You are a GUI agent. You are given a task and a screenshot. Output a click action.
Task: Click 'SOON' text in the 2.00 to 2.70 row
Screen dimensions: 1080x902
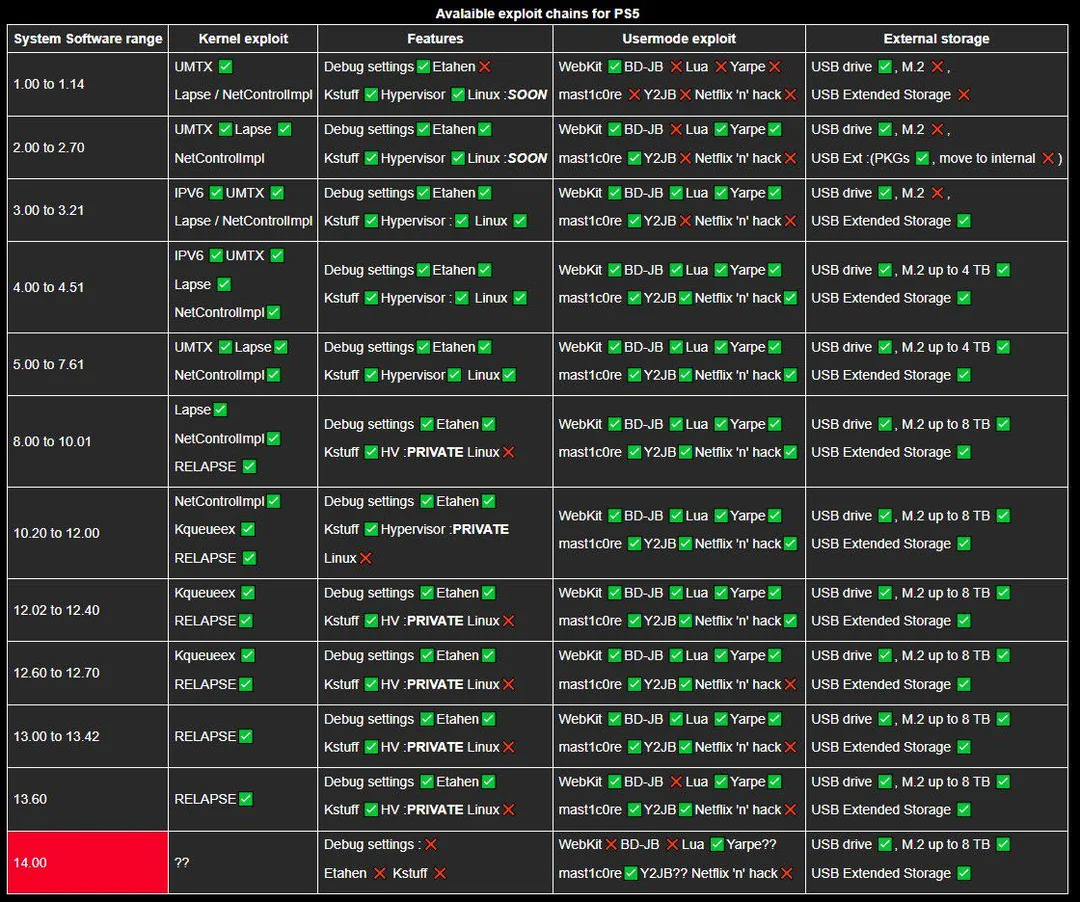click(x=527, y=158)
